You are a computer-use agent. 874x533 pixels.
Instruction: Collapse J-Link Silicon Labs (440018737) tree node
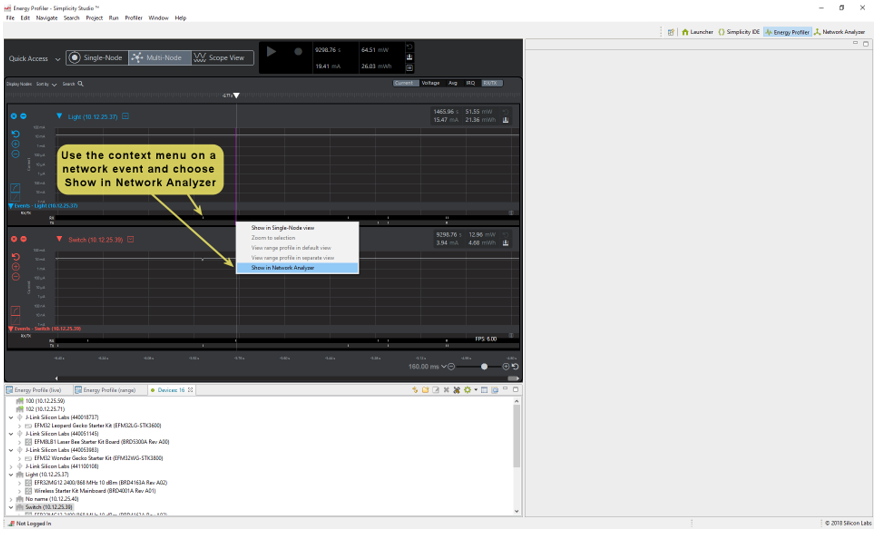coord(11,417)
